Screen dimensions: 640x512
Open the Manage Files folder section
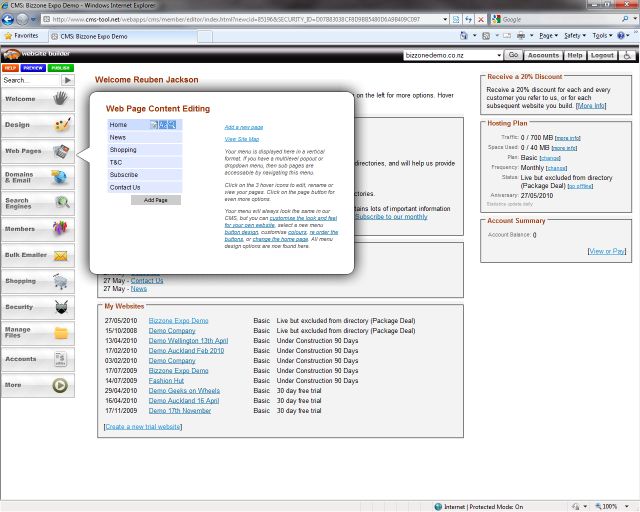36,332
